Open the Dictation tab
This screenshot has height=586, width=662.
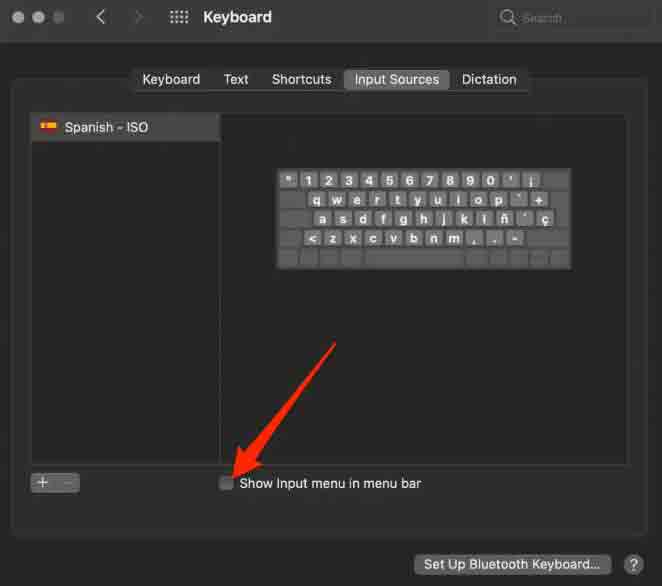tap(489, 79)
